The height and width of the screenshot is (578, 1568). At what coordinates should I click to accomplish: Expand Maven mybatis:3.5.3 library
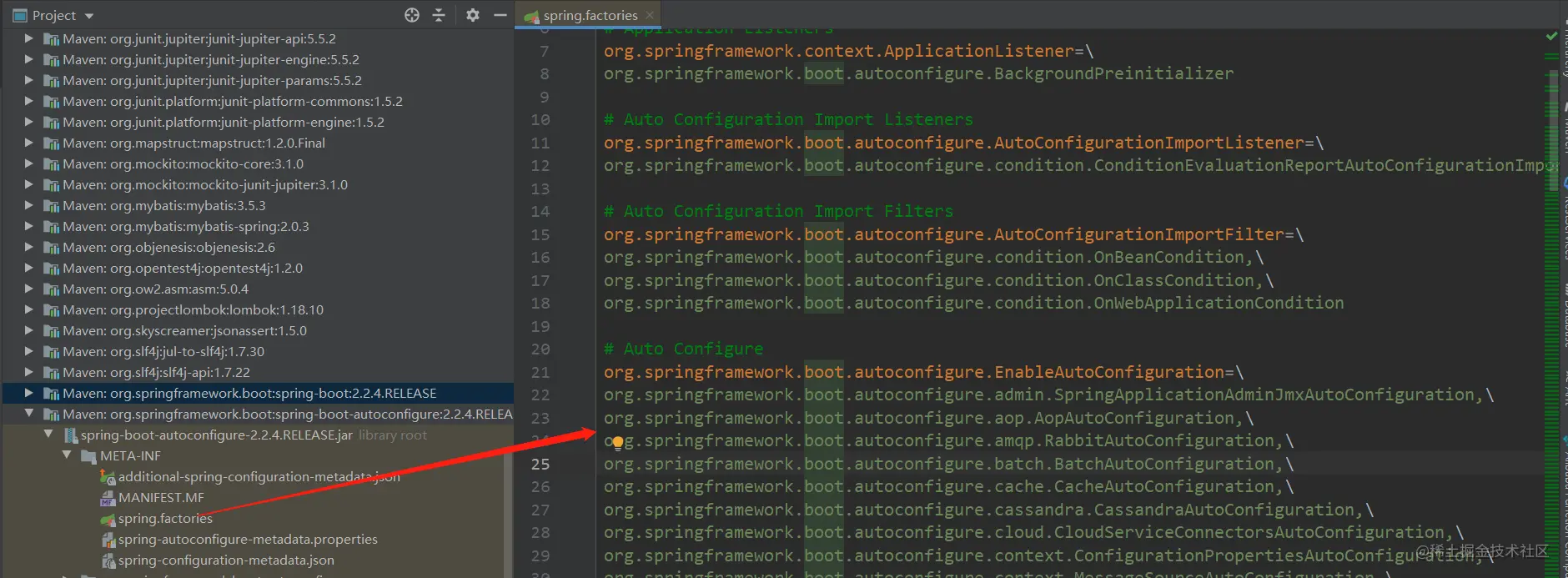point(29,205)
